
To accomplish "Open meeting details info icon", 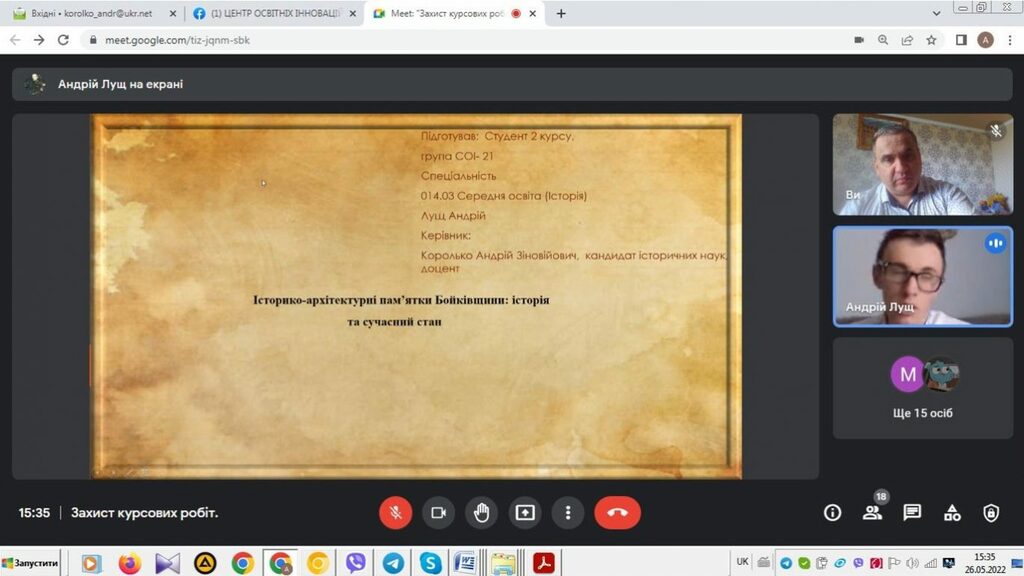I will pos(832,513).
